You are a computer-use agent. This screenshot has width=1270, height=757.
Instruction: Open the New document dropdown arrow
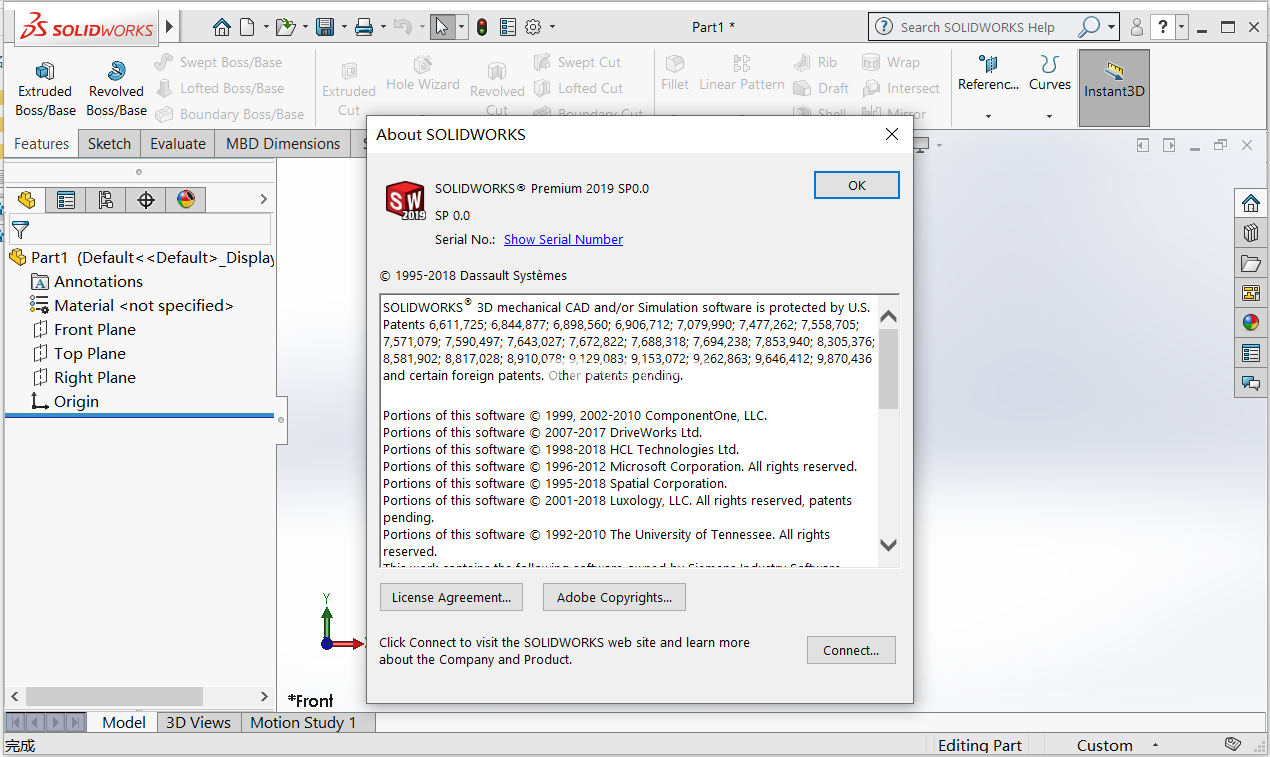(x=266, y=27)
